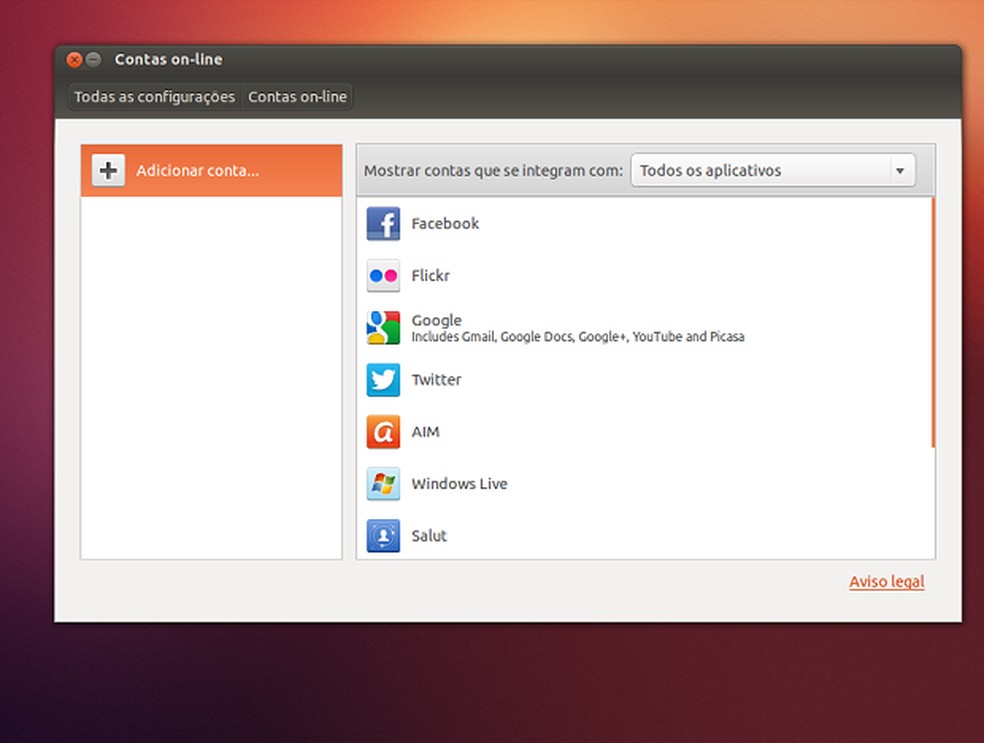Select the Facebook label in list
Screen dimensions: 984x743
point(445,223)
